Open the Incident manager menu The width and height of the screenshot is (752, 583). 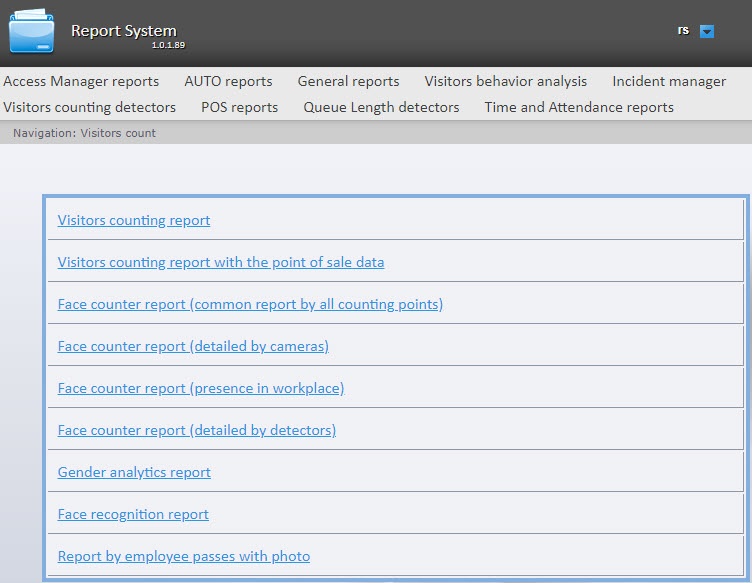669,81
